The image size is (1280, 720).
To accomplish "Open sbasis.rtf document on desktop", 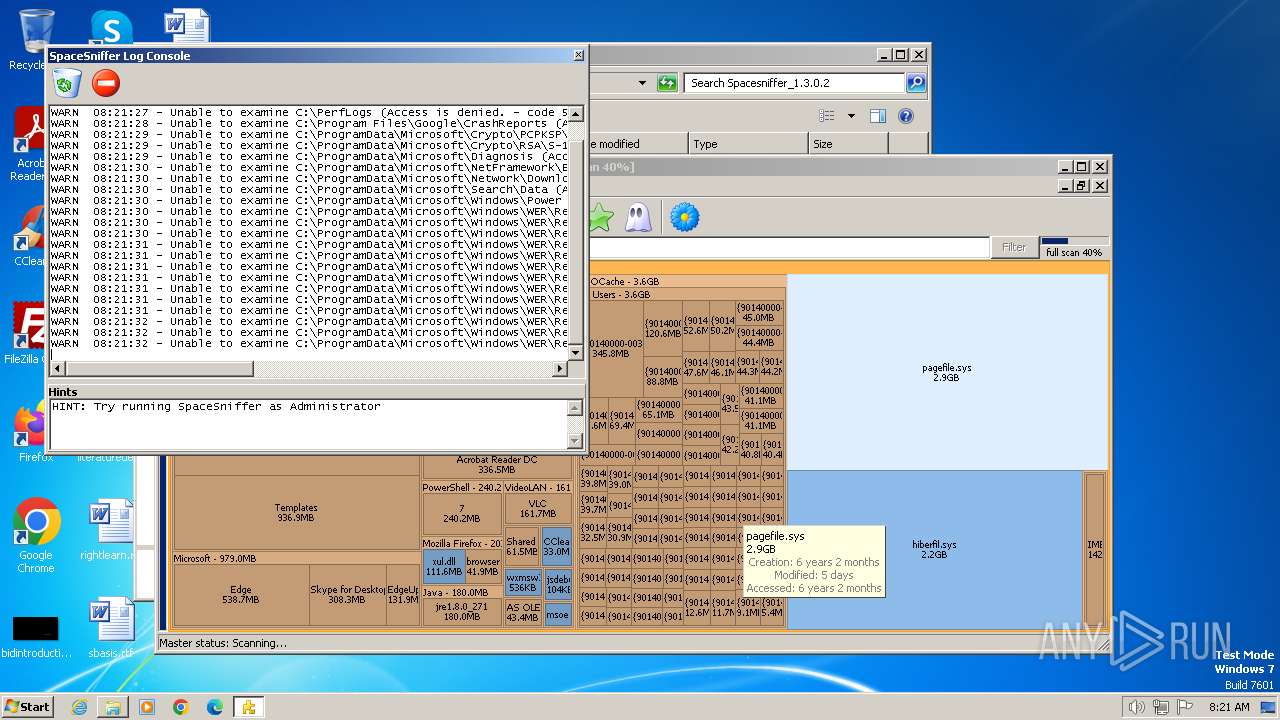I will (110, 628).
